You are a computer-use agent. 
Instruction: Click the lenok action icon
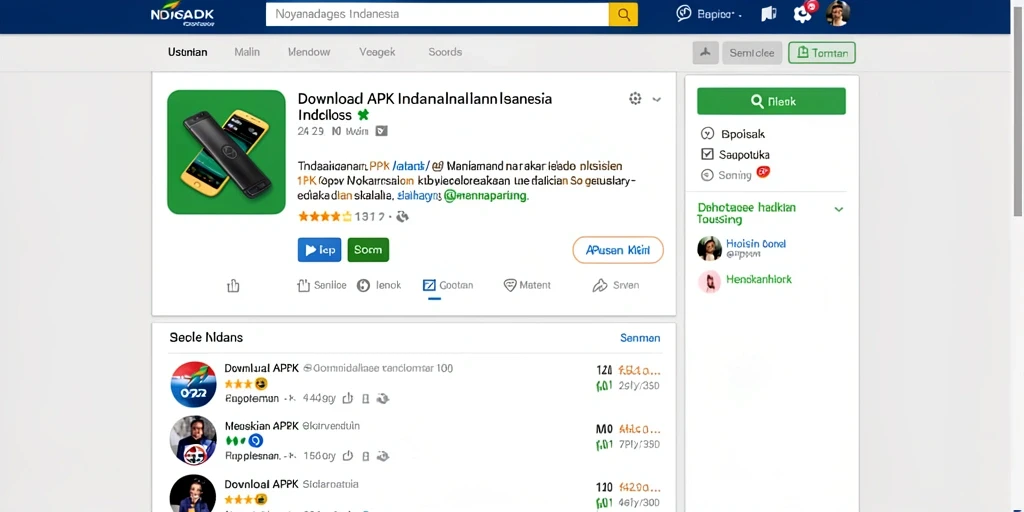[x=379, y=285]
